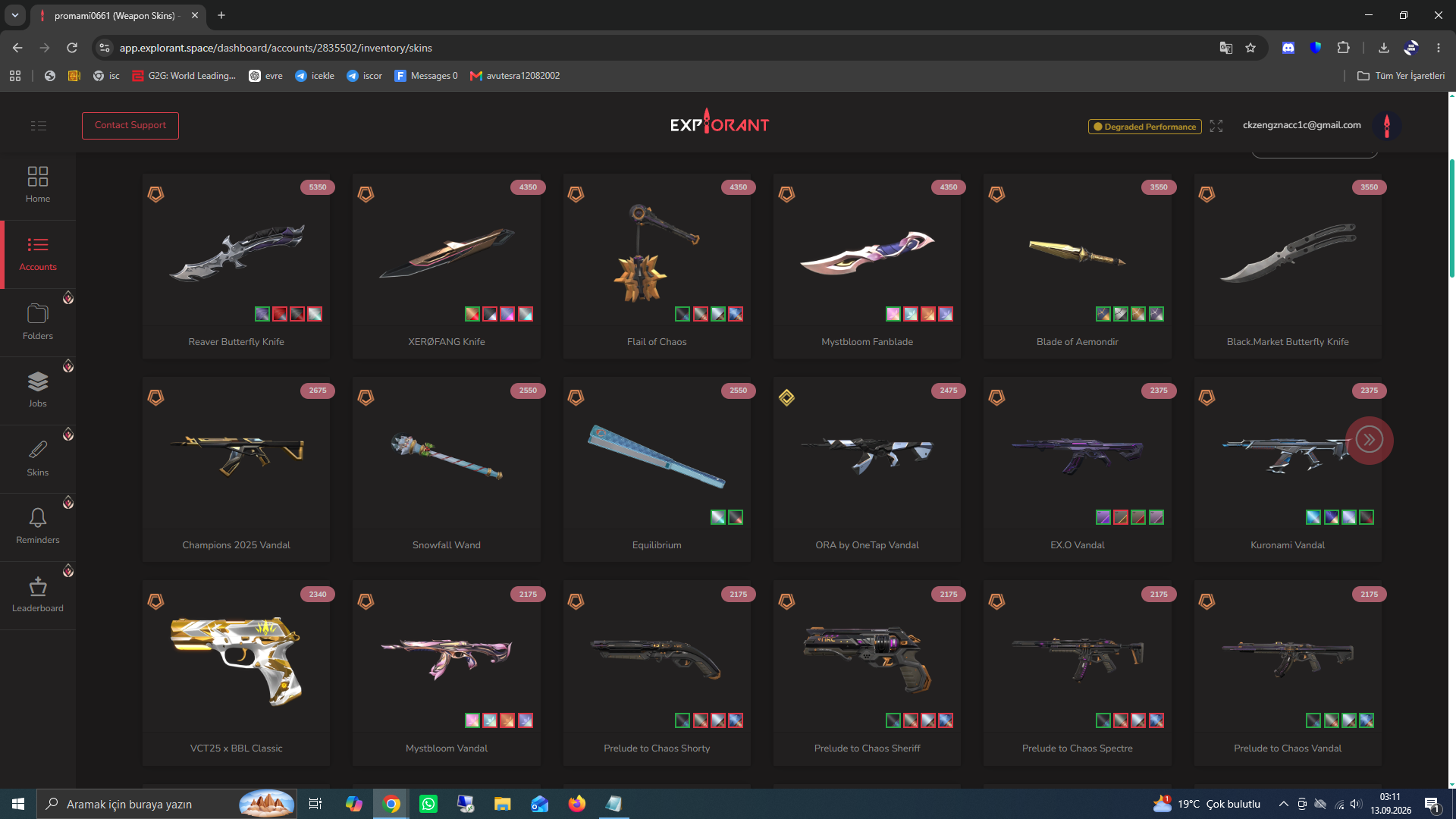Open the Jobs sidebar section
Image resolution: width=1456 pixels, height=819 pixels.
coord(38,390)
